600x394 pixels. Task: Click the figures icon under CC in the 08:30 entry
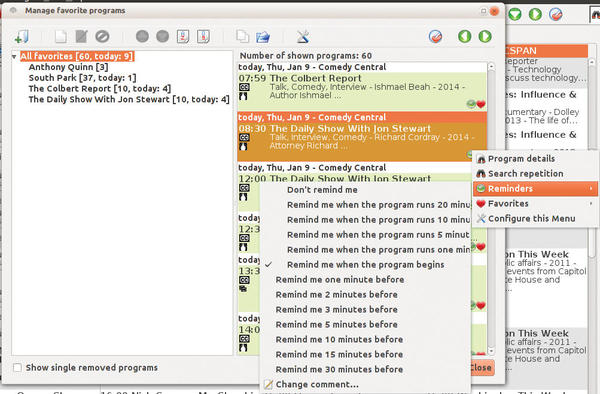pos(243,147)
